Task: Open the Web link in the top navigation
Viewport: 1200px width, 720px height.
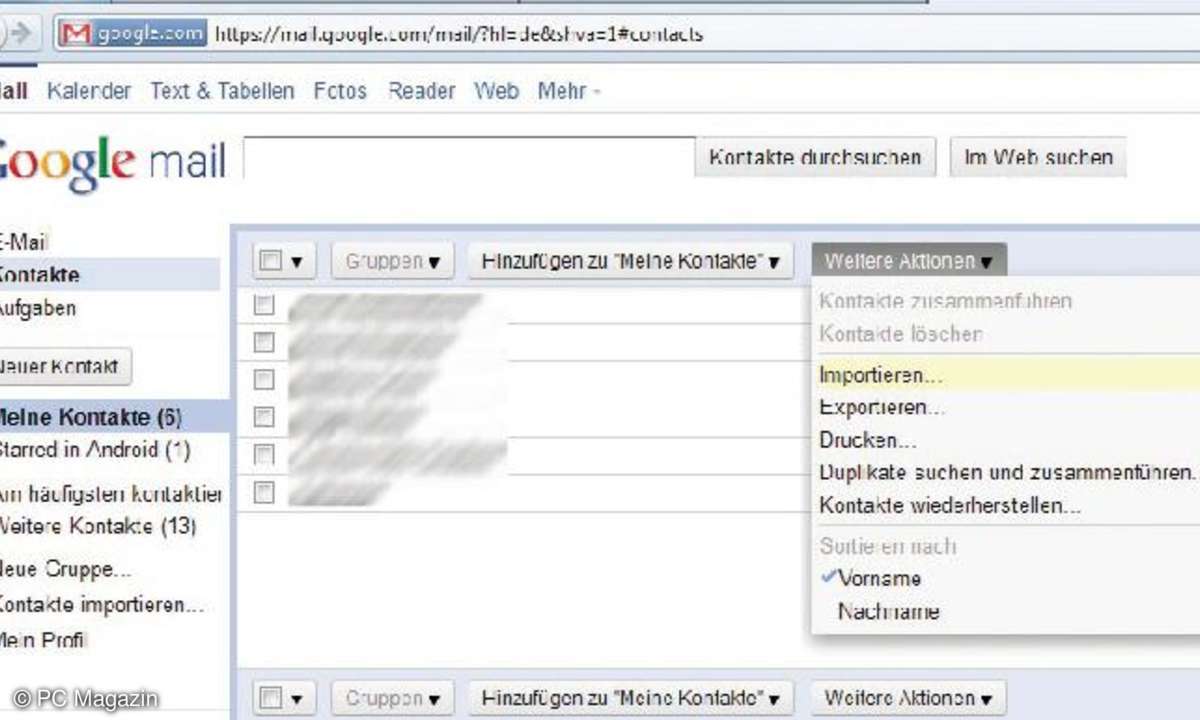Action: (x=497, y=91)
